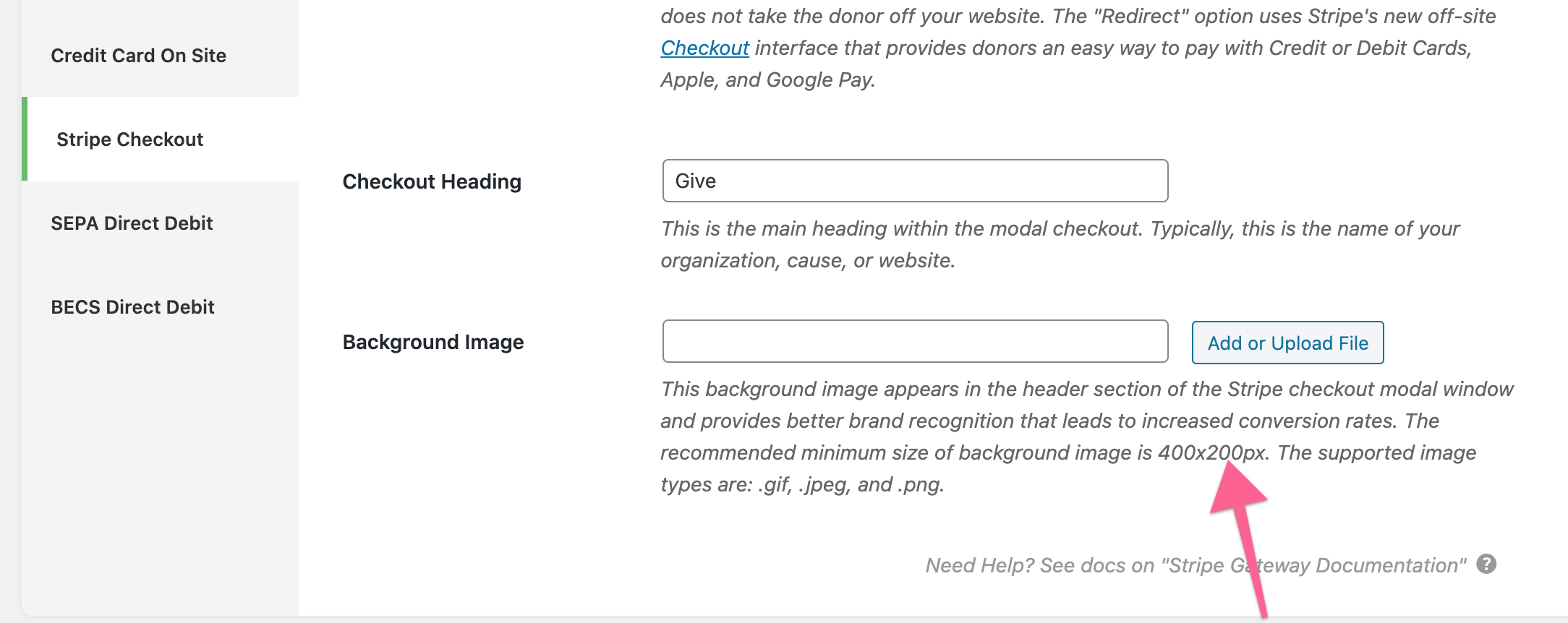Click the Add or Upload File button

[1287, 343]
